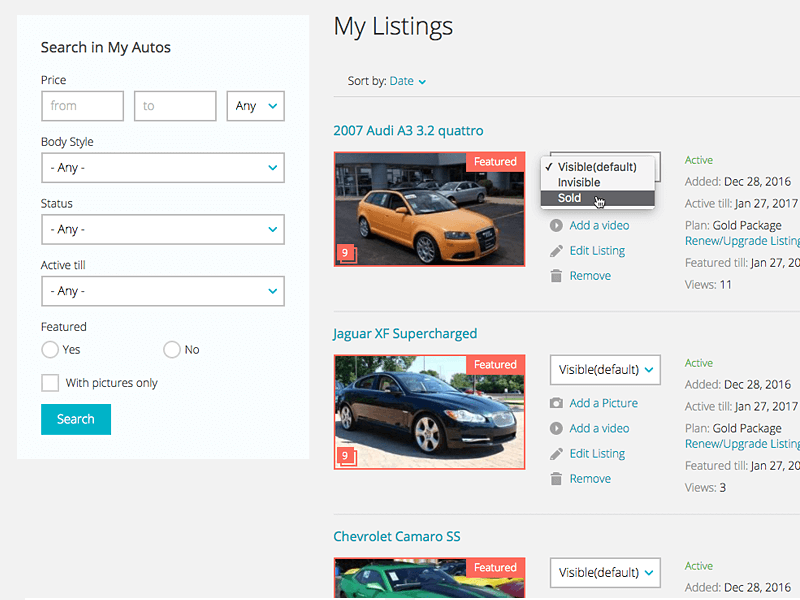
Task: Click the trash icon for Audi listing Remove
Action: (556, 276)
